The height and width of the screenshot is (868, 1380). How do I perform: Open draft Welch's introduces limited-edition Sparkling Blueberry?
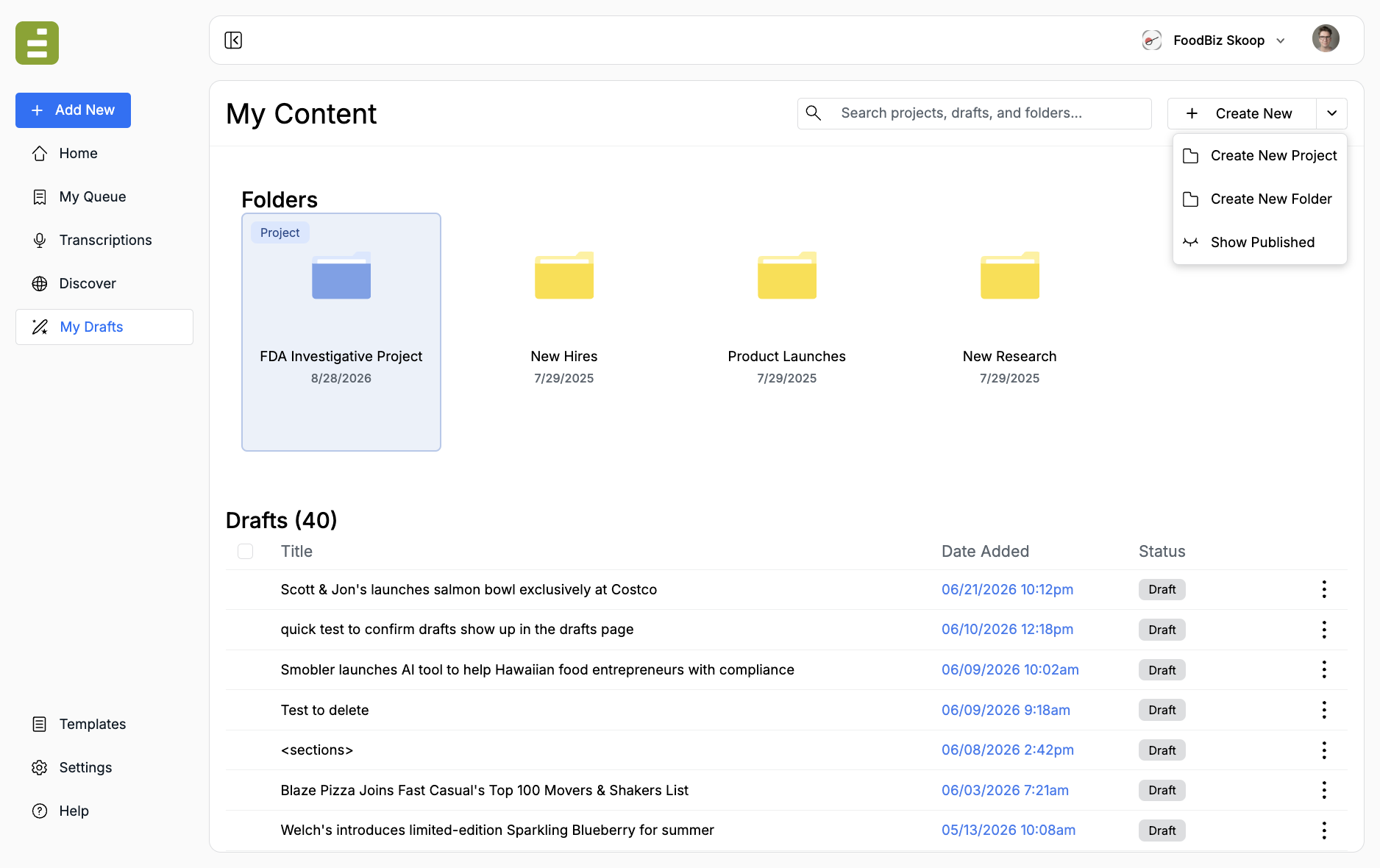(x=497, y=830)
